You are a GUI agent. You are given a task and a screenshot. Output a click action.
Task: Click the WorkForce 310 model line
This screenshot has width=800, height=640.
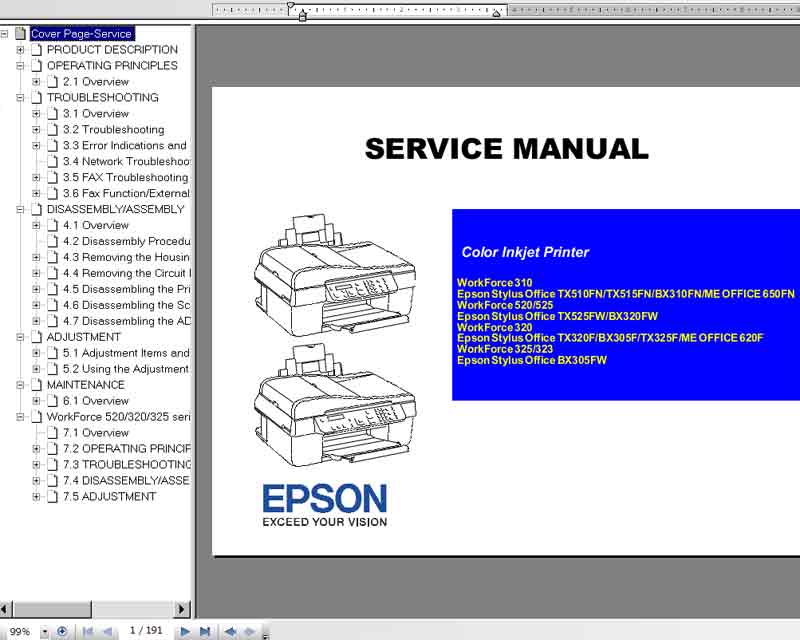click(x=494, y=282)
